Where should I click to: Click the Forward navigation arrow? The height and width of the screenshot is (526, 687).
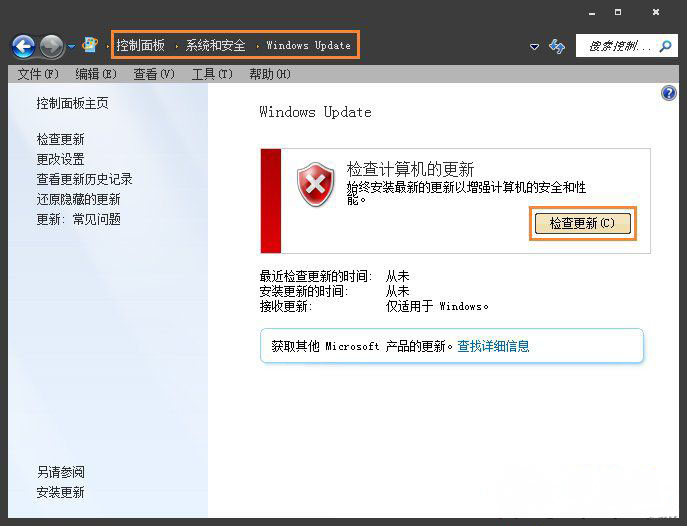(x=52, y=46)
